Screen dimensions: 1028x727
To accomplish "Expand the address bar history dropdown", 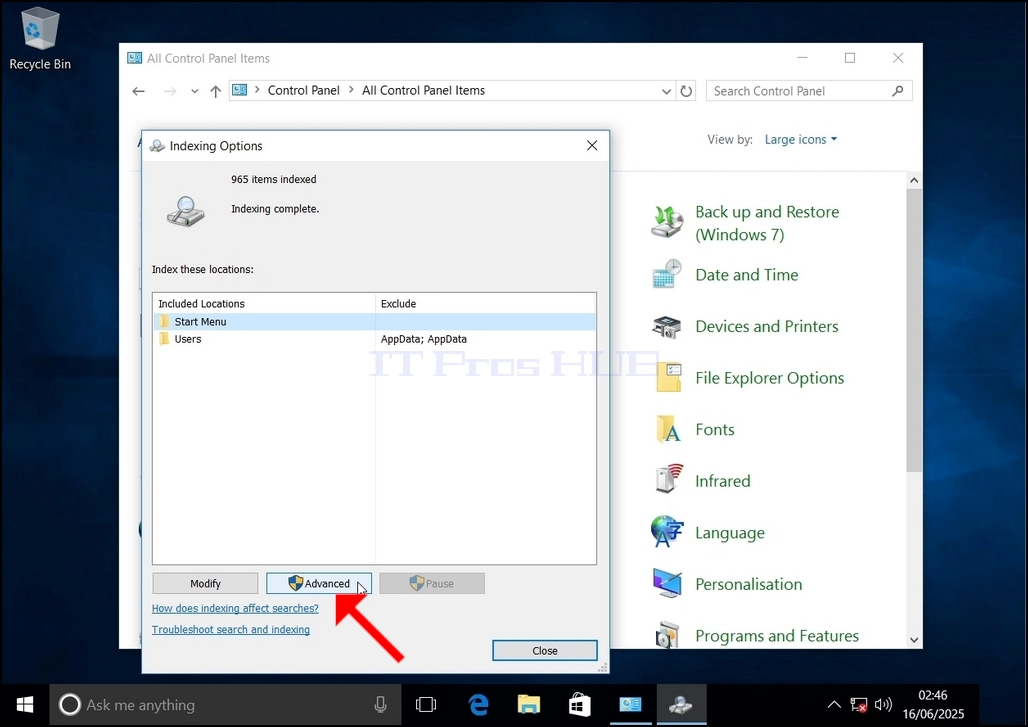I will (666, 91).
